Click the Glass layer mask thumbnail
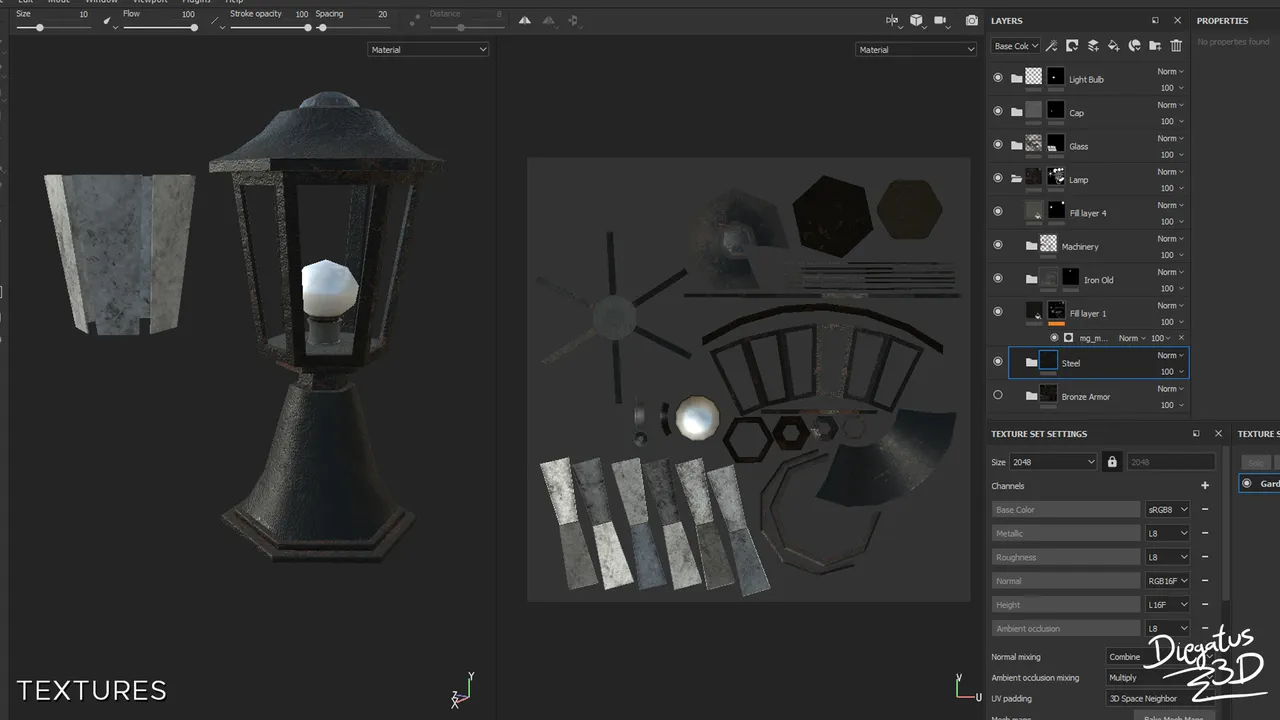The image size is (1280, 720). 1055,145
